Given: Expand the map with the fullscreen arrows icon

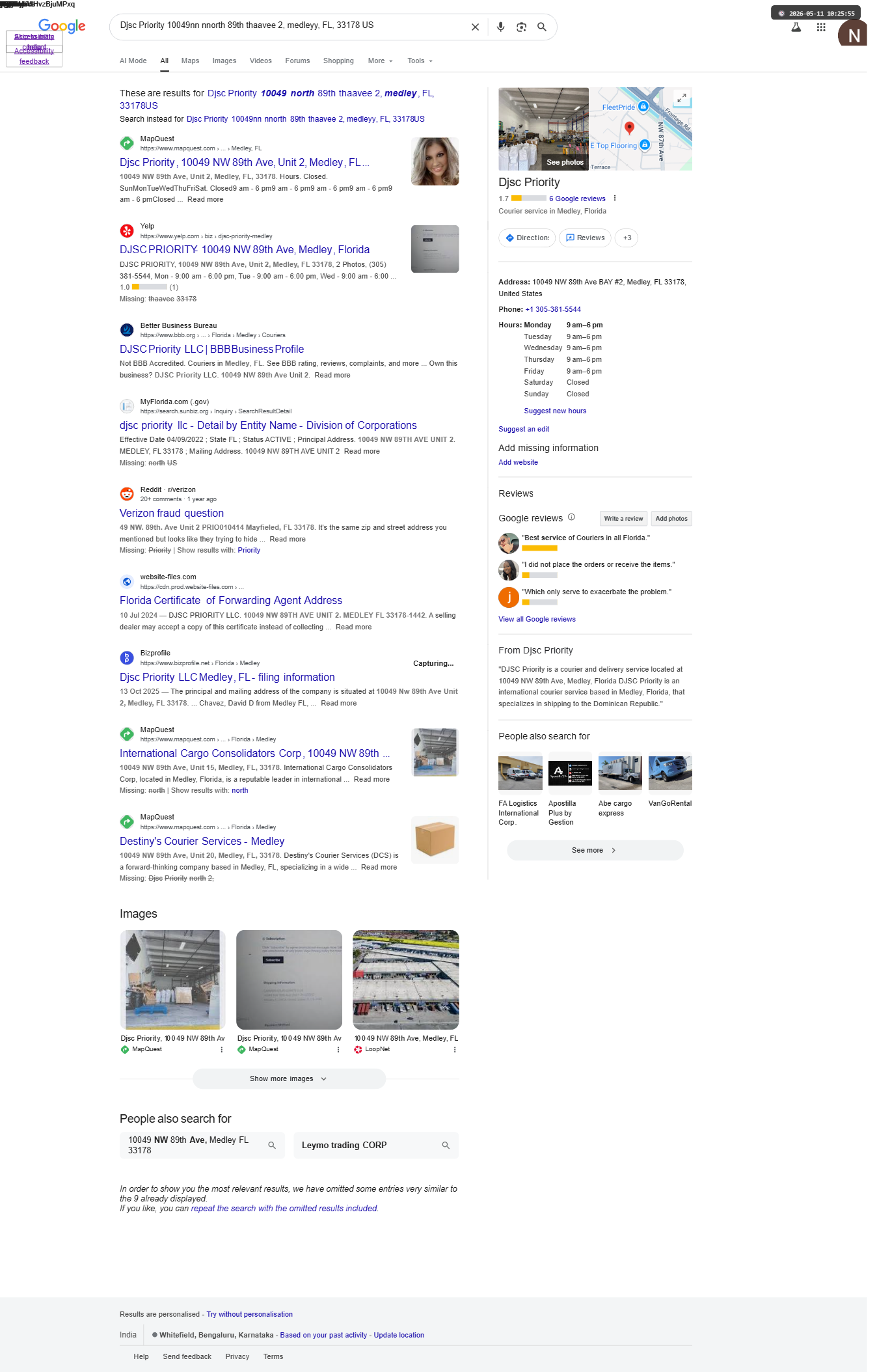Looking at the screenshot, I should (681, 98).
